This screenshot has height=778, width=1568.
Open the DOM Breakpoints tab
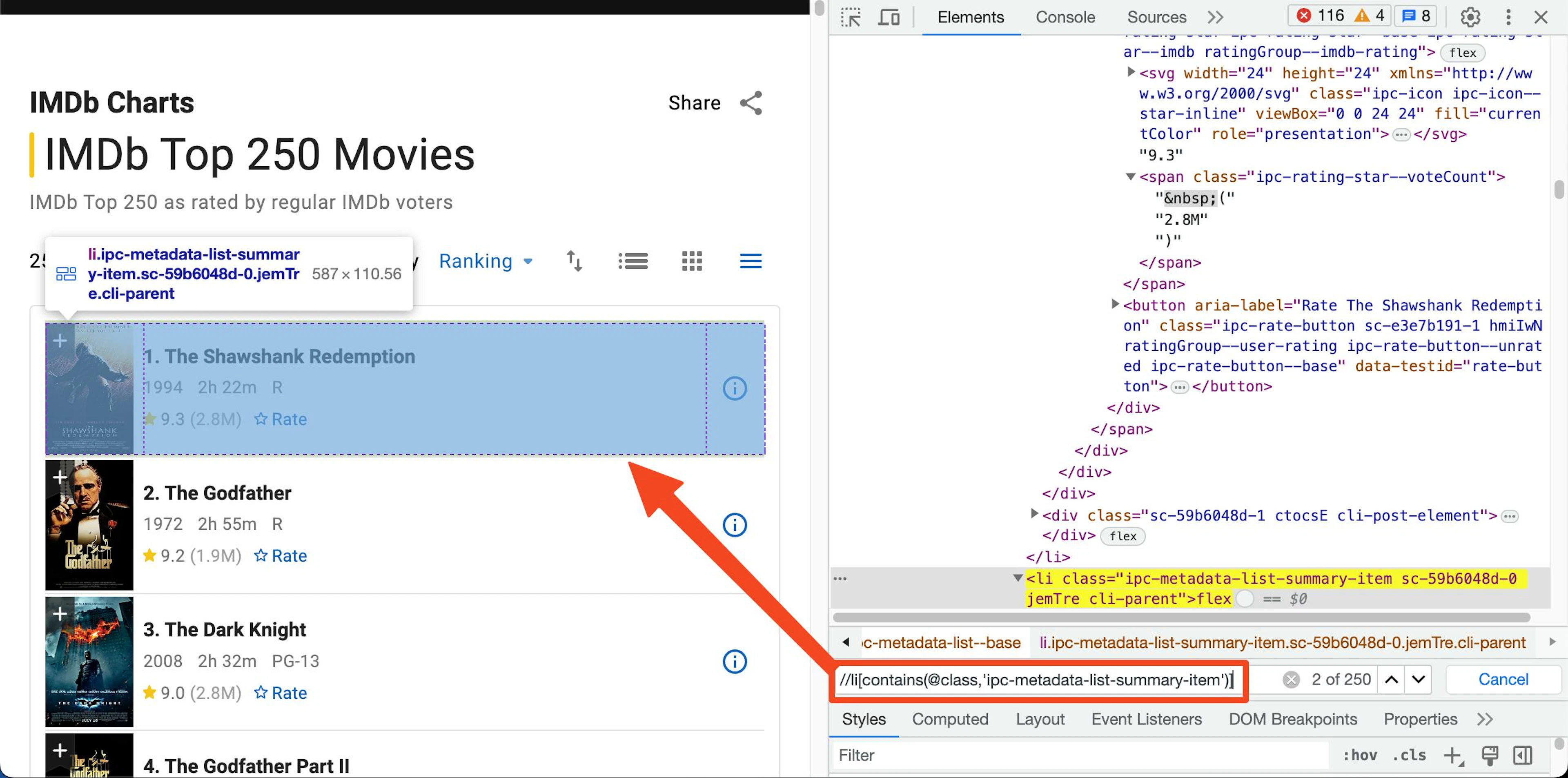[x=1293, y=719]
